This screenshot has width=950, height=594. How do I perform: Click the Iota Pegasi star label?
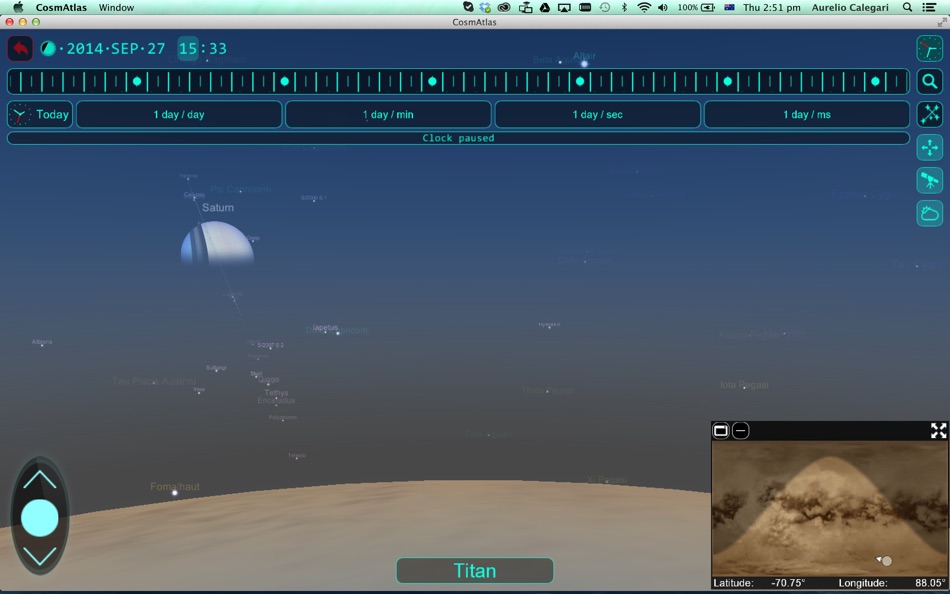point(745,385)
